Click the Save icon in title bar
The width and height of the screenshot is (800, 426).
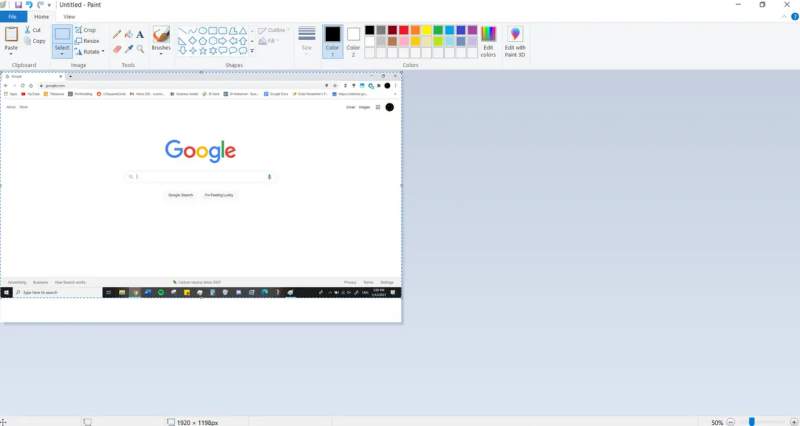(x=18, y=5)
